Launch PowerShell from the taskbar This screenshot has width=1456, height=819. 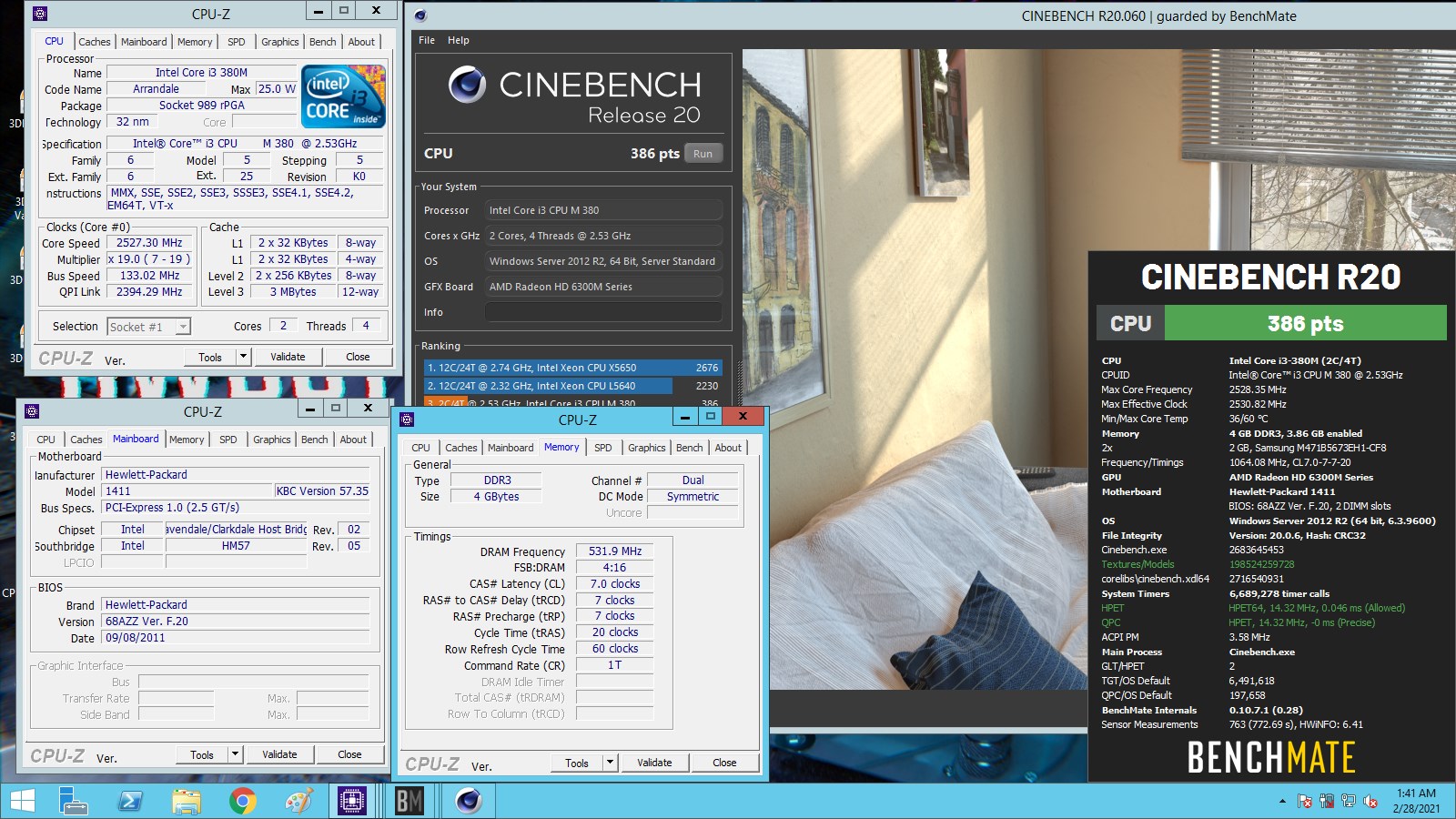[130, 801]
